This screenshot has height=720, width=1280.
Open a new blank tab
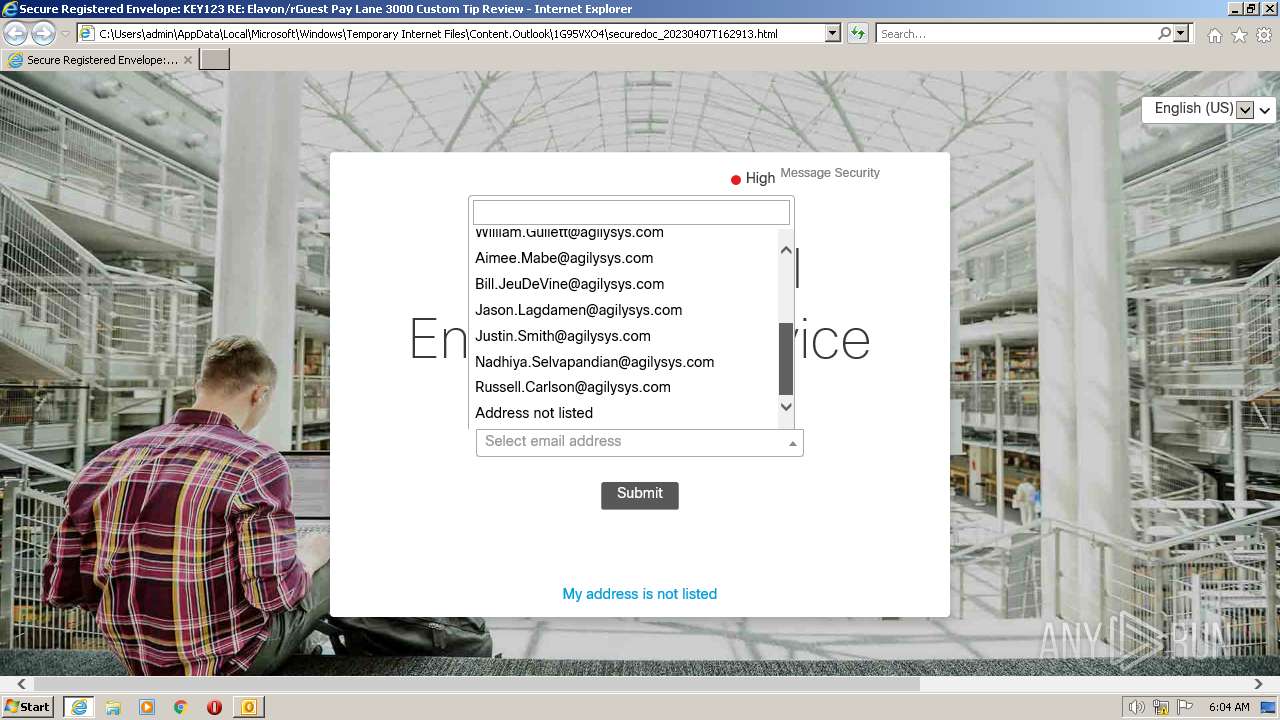[215, 59]
